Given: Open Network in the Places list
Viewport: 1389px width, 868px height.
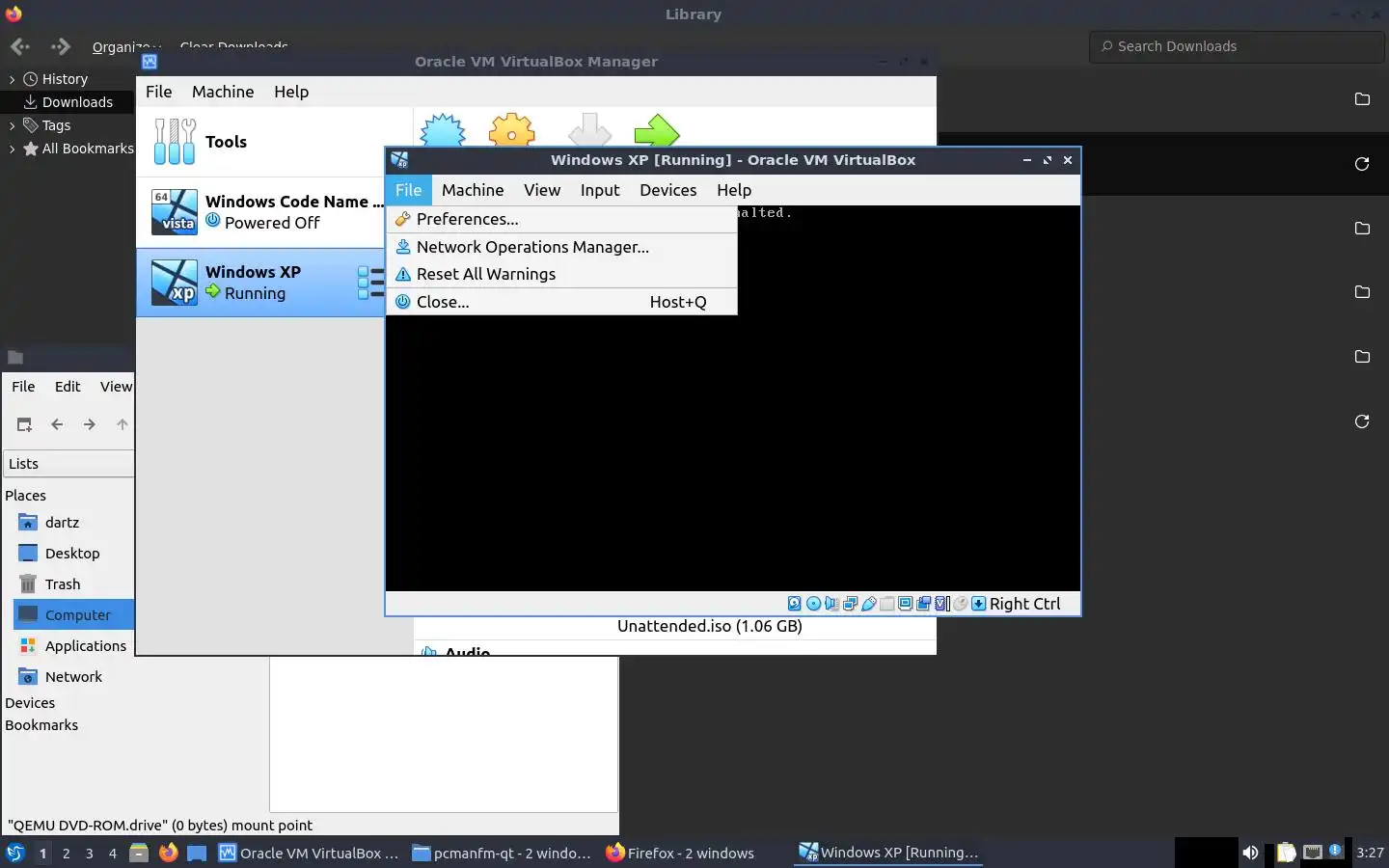Looking at the screenshot, I should [73, 677].
